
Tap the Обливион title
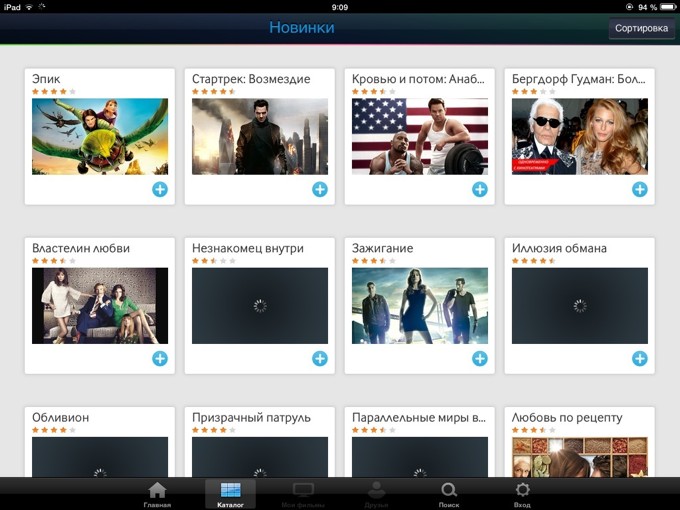[x=60, y=417]
